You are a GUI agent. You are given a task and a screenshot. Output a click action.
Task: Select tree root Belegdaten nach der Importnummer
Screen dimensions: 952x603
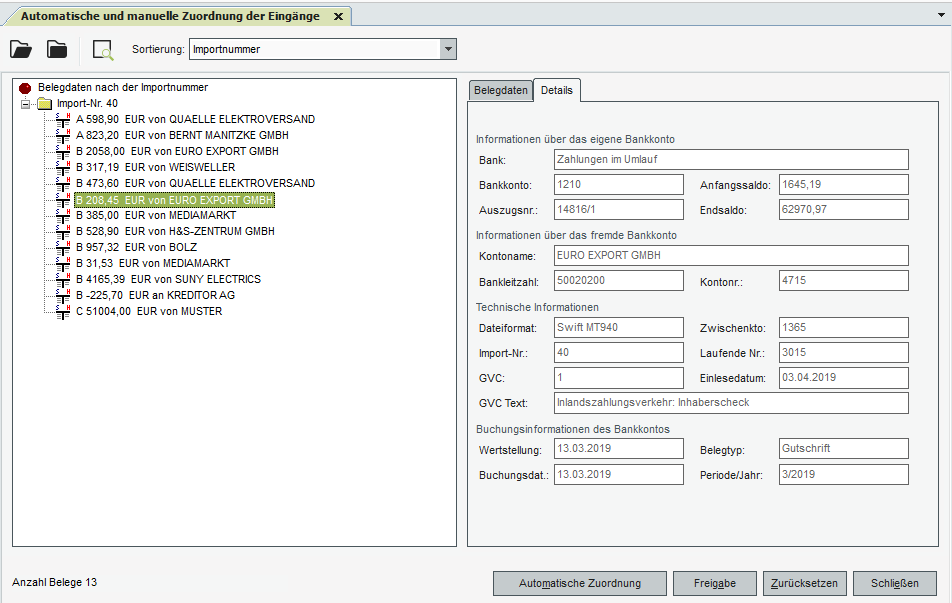click(x=123, y=87)
